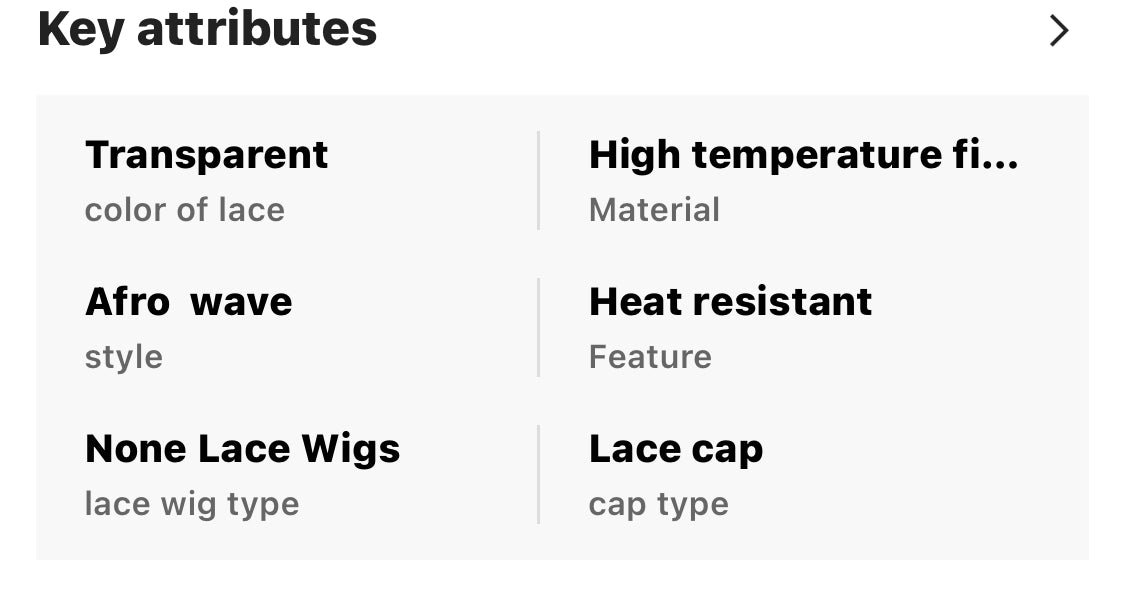Image resolution: width=1125 pixels, height=589 pixels.
Task: Select the Transparent attribute value
Action: 206,155
